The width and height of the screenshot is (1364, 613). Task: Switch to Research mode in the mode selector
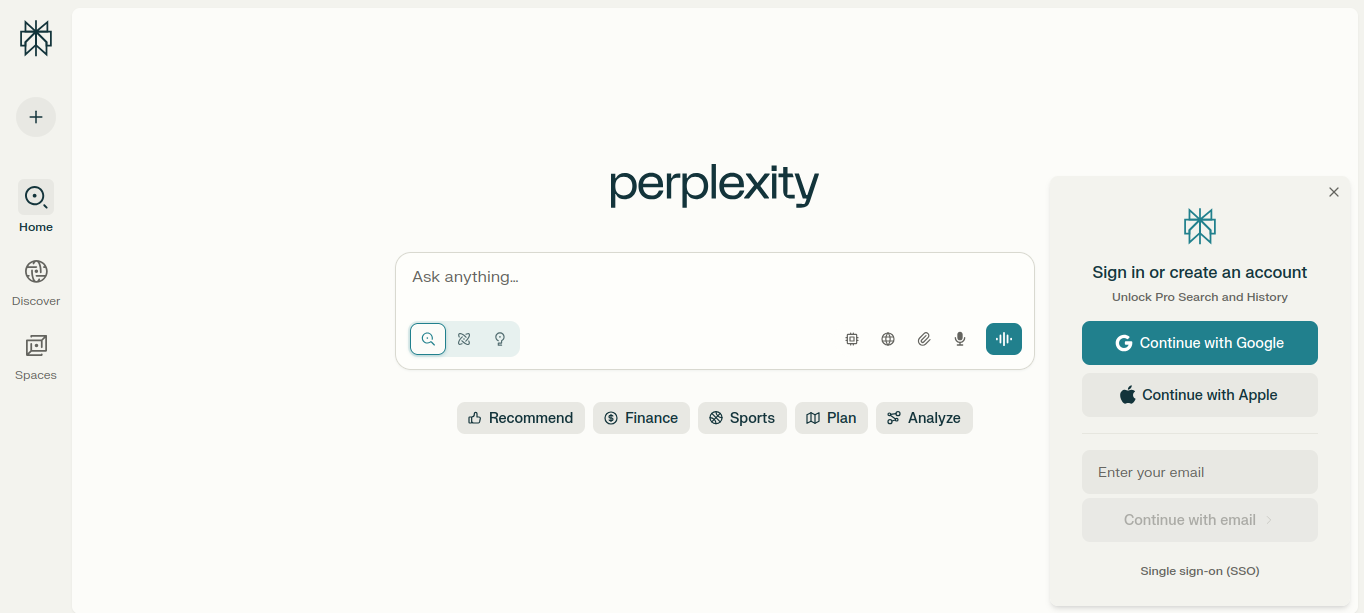[463, 339]
